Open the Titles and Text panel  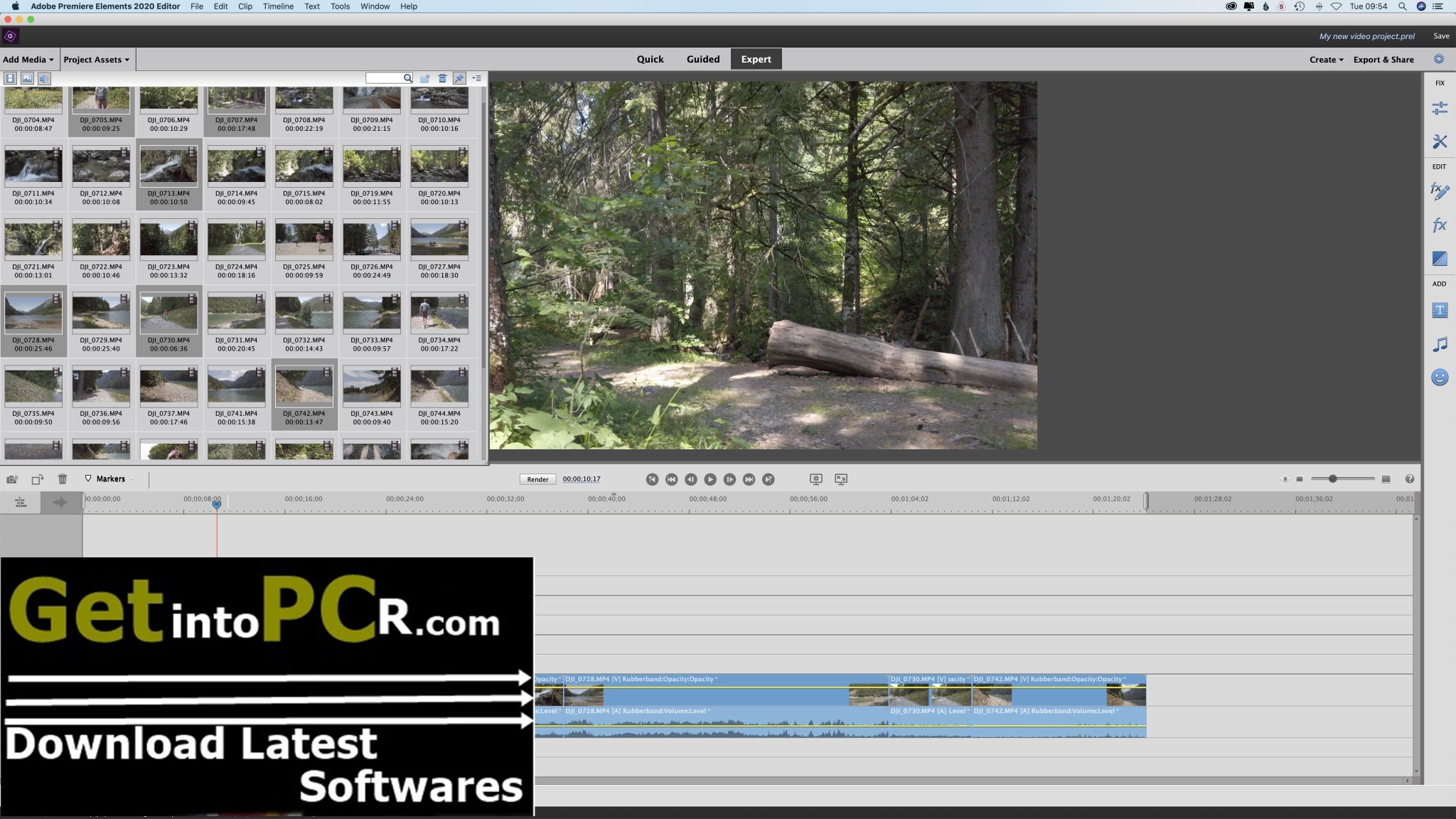click(1440, 310)
